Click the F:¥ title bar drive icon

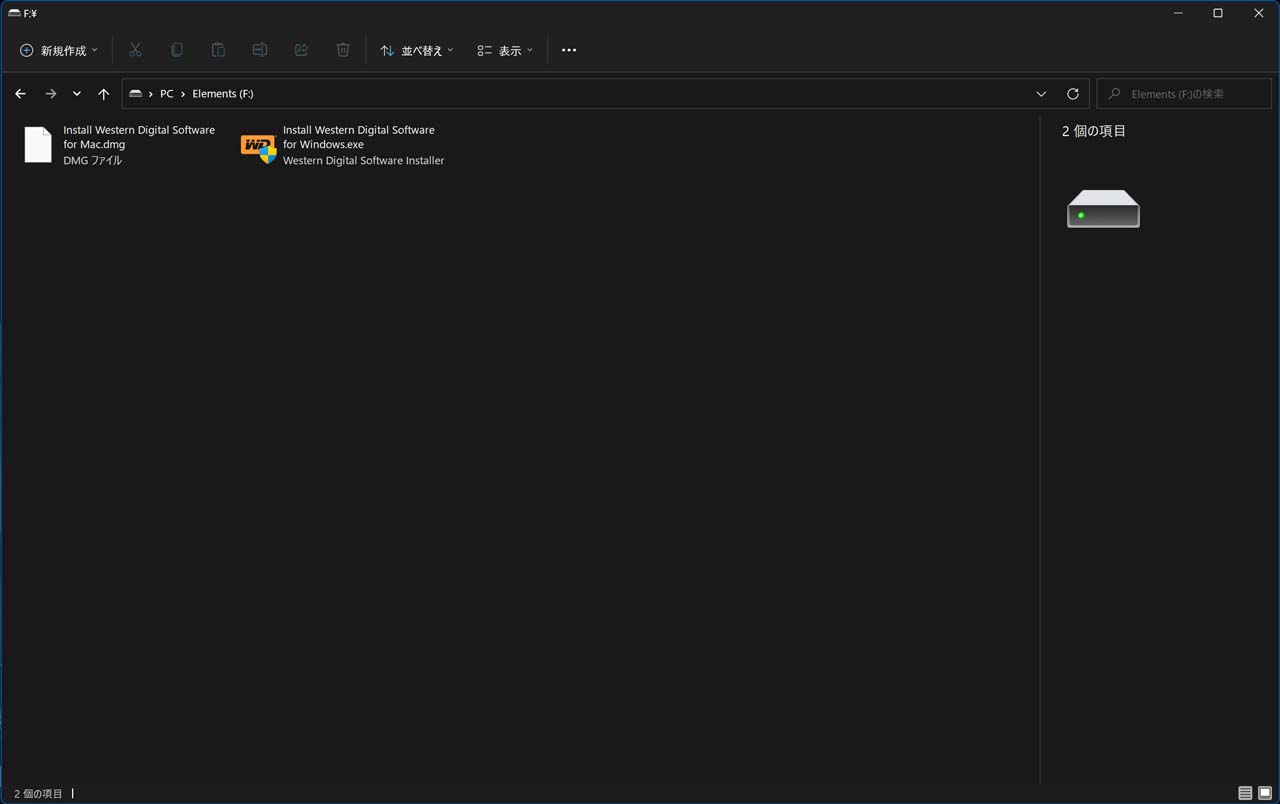point(13,13)
